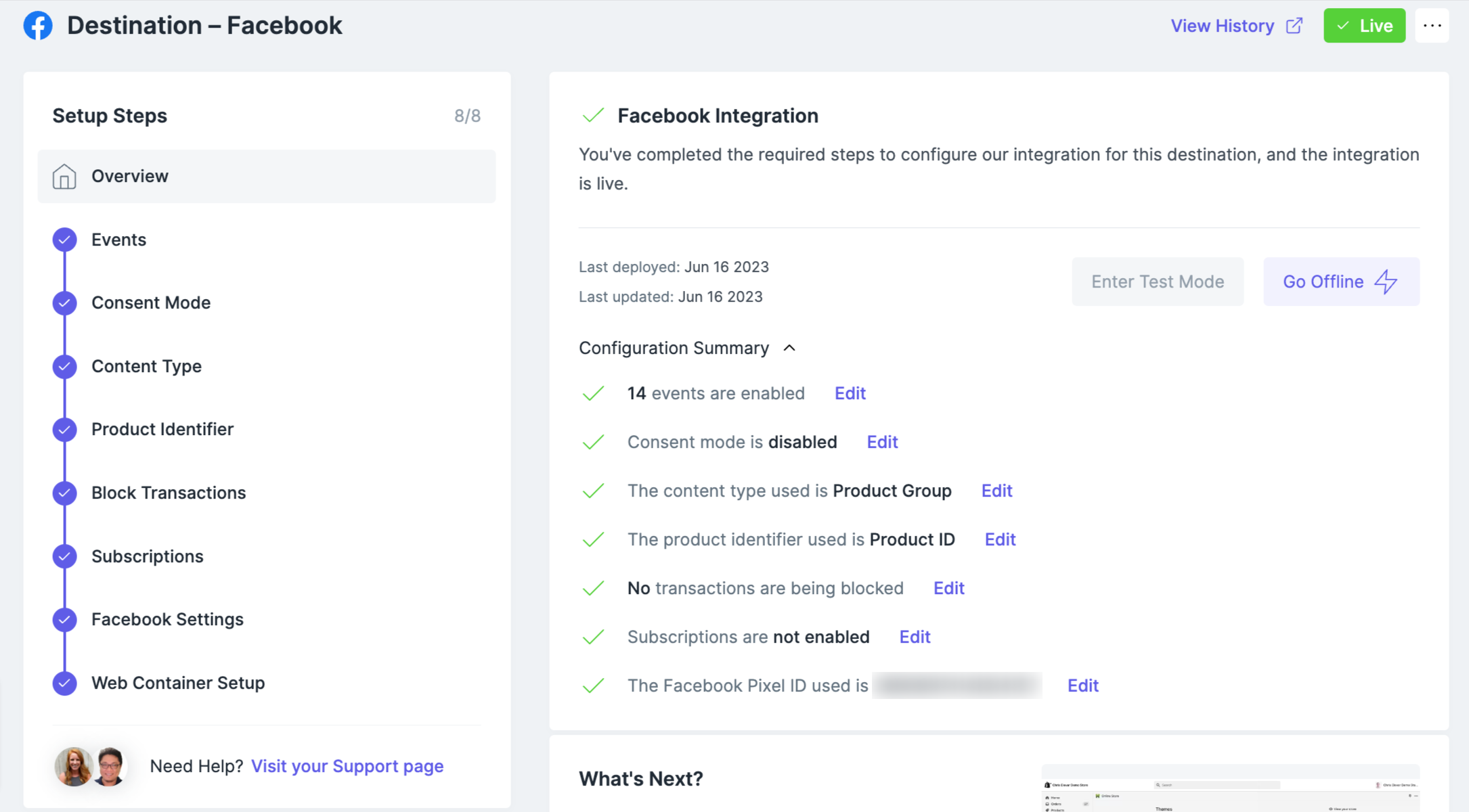Open the three-dots more options menu
The image size is (1469, 812).
click(x=1432, y=26)
